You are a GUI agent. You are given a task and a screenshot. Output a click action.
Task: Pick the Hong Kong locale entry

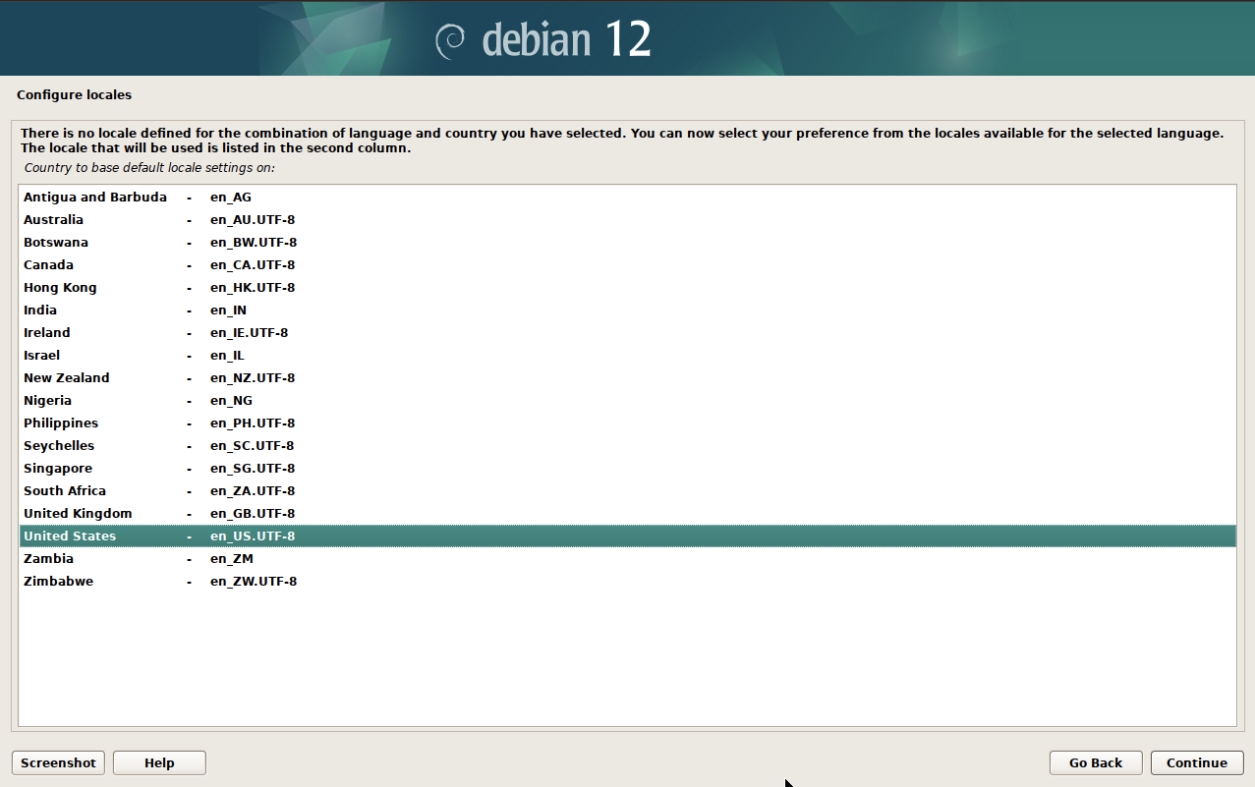627,288
